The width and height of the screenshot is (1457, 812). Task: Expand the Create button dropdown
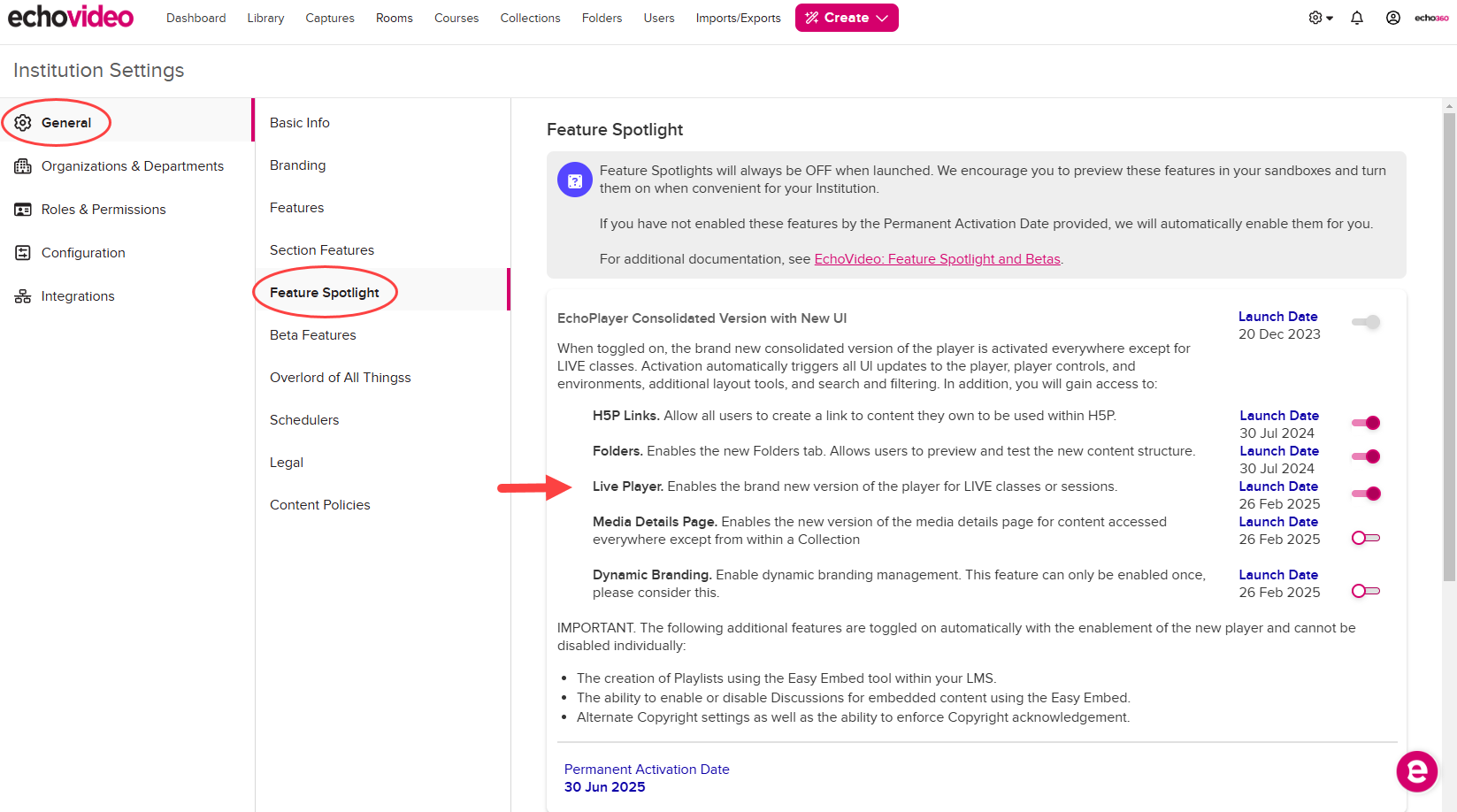(882, 18)
